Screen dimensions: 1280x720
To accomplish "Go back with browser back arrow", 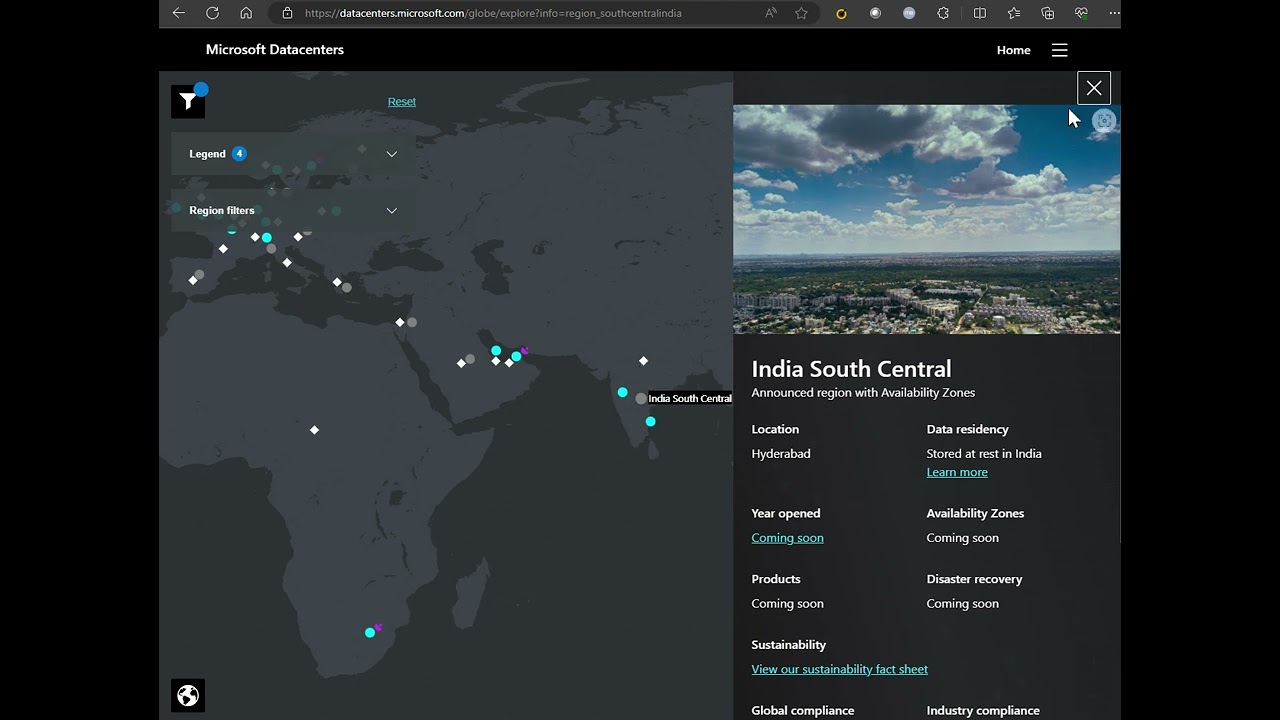I will click(x=179, y=13).
